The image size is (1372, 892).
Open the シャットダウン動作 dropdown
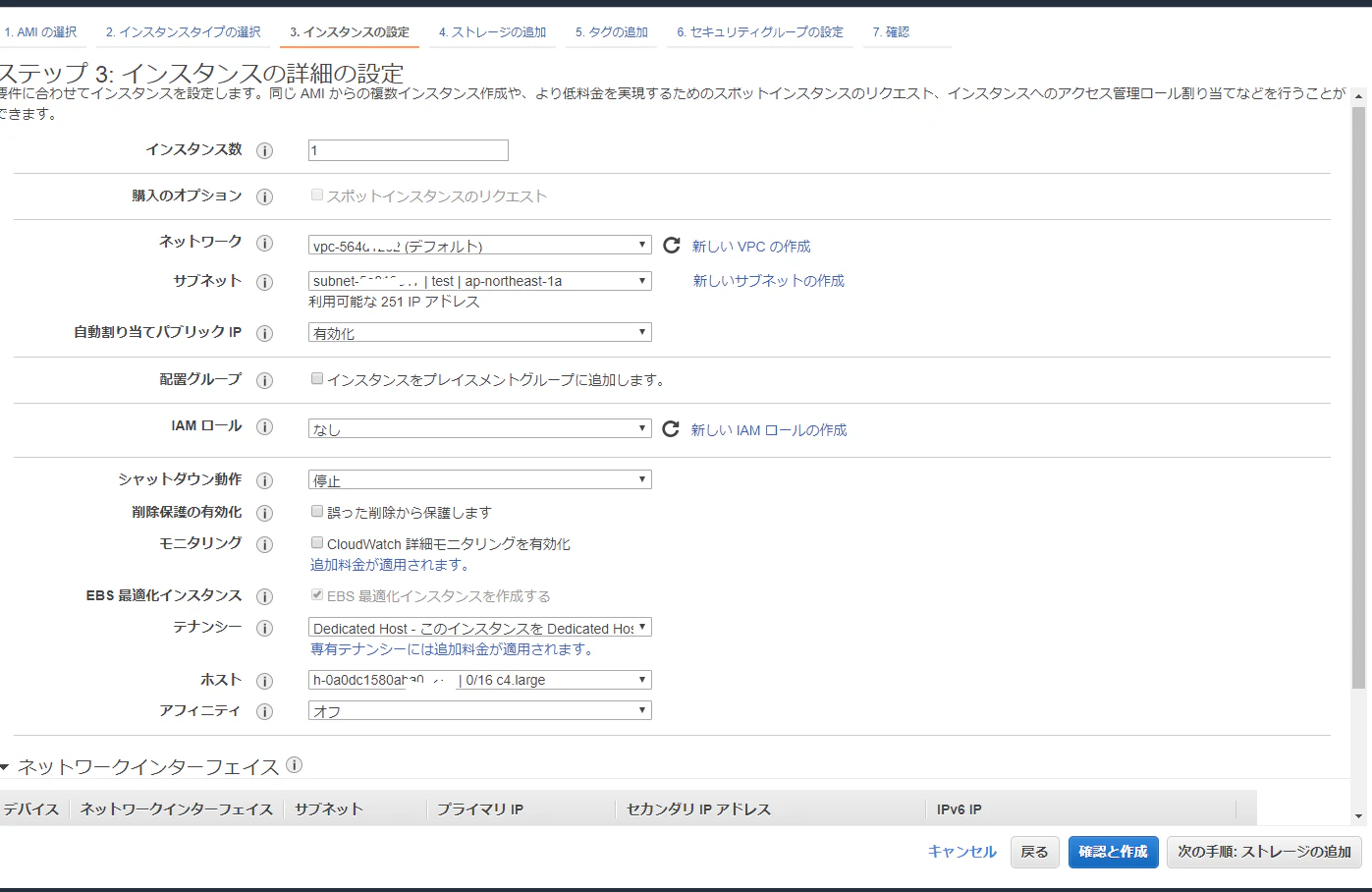click(480, 479)
